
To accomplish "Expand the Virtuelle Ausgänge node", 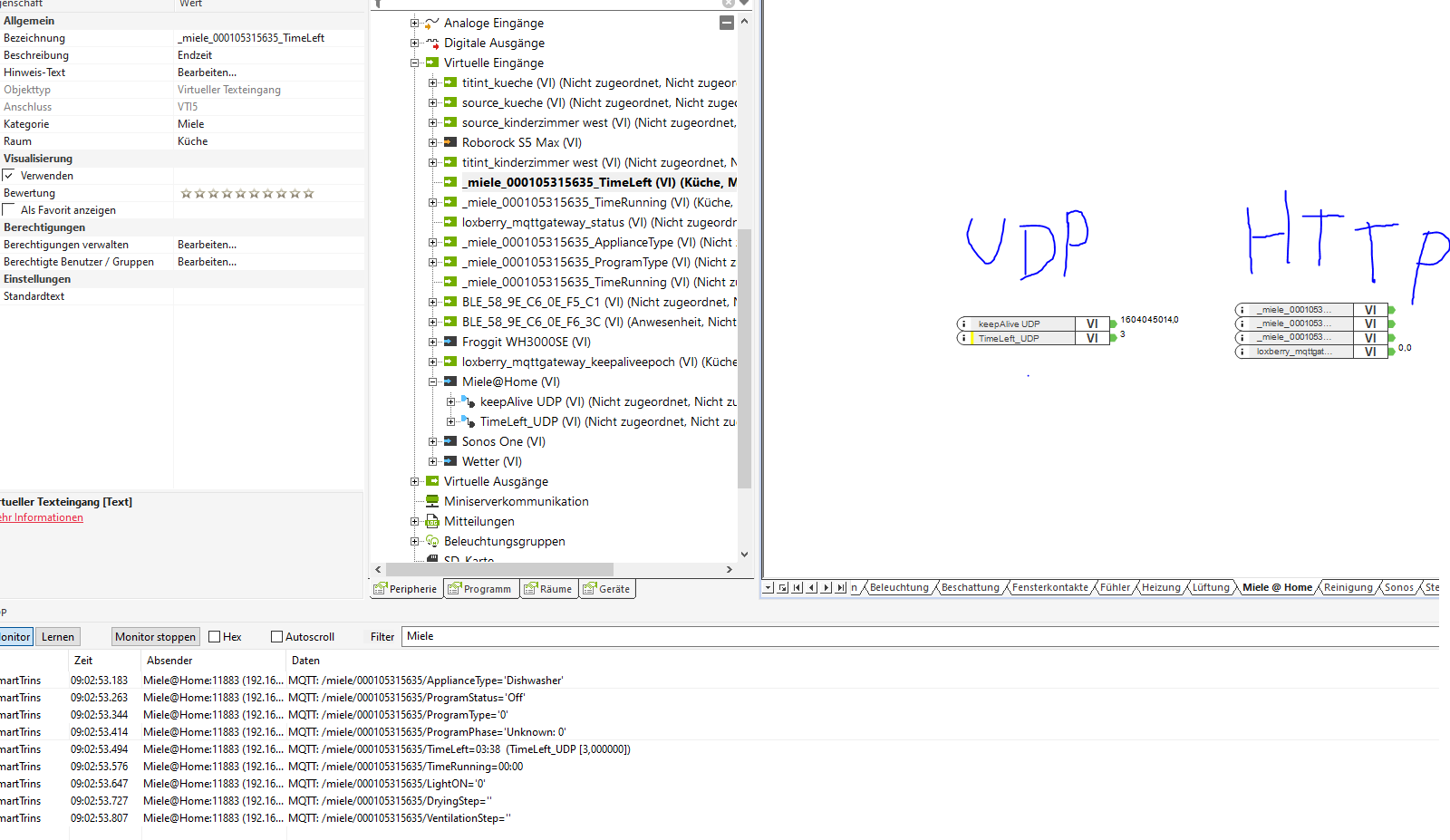I will tap(414, 481).
